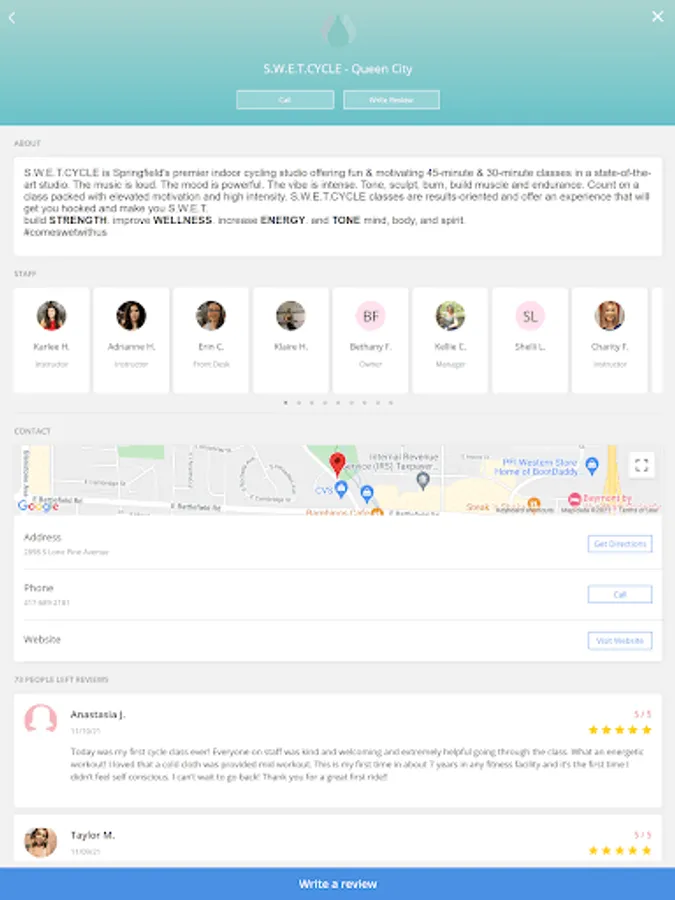Open Bethany F. BF initials avatar

370,316
